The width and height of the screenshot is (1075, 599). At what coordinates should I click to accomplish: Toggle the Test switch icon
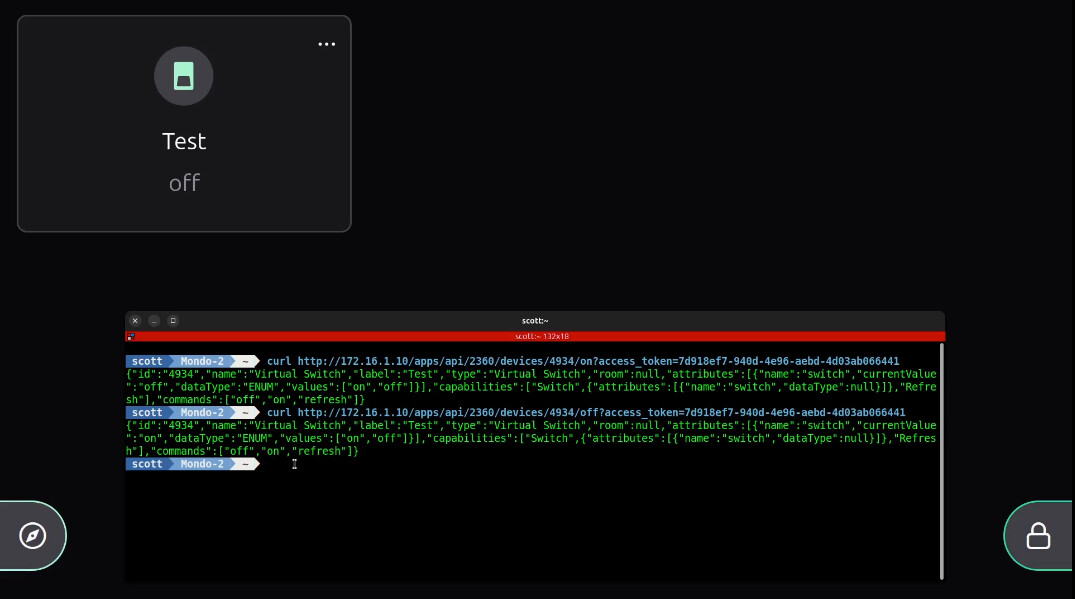click(183, 76)
